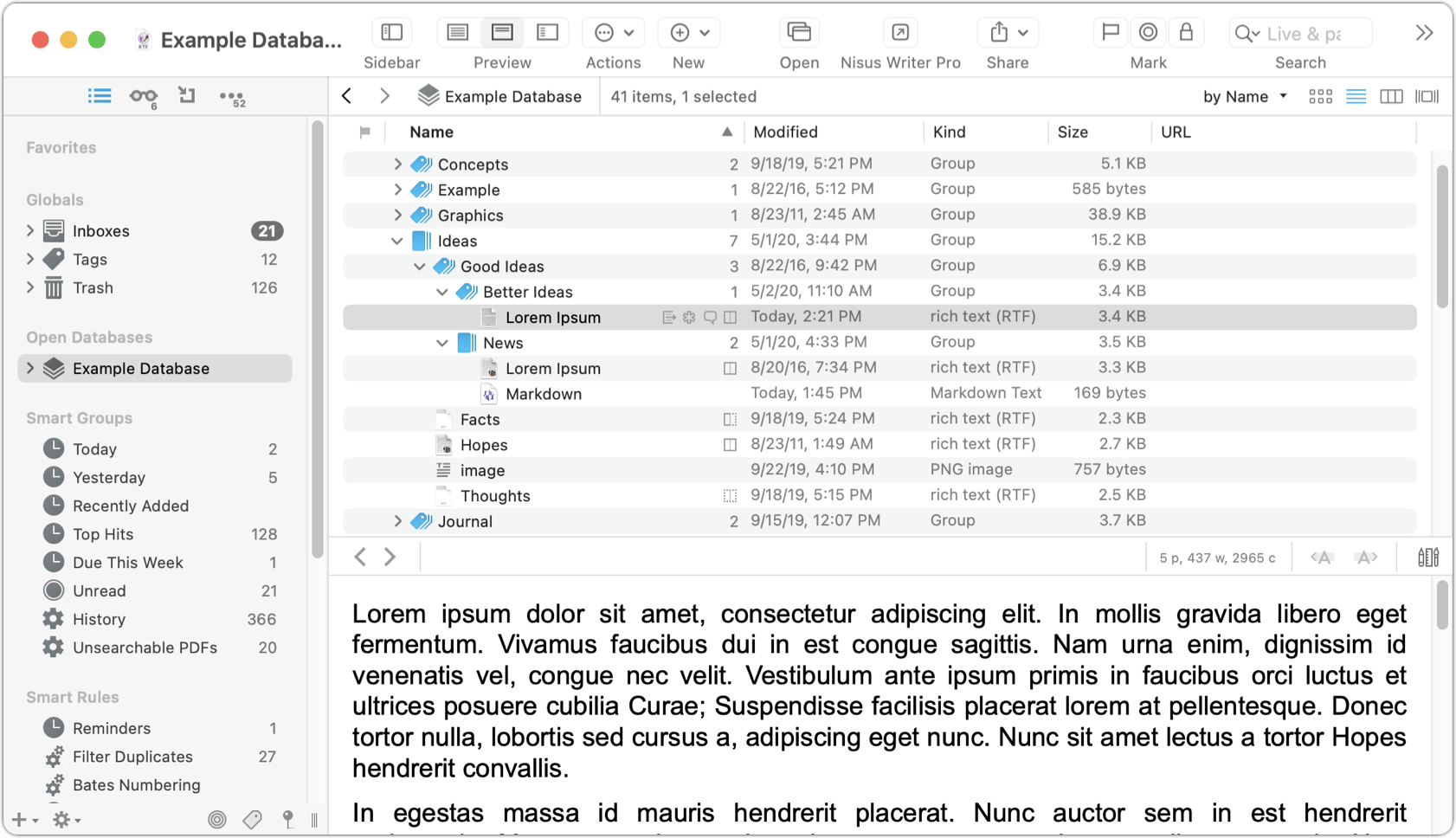1456x838 pixels.
Task: Toggle the unread mark circle icon
Action: tap(1148, 33)
